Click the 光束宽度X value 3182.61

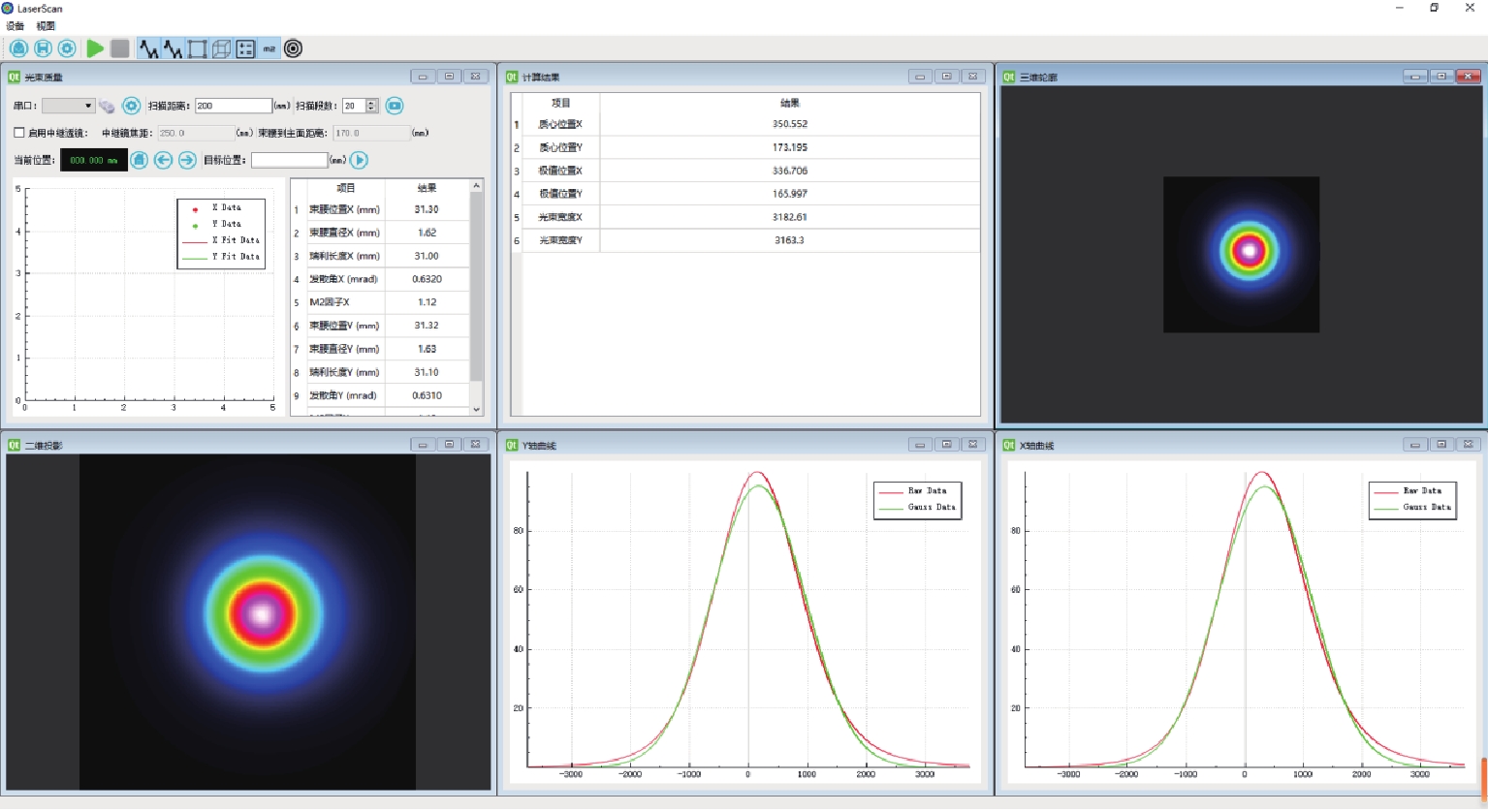[x=790, y=217]
